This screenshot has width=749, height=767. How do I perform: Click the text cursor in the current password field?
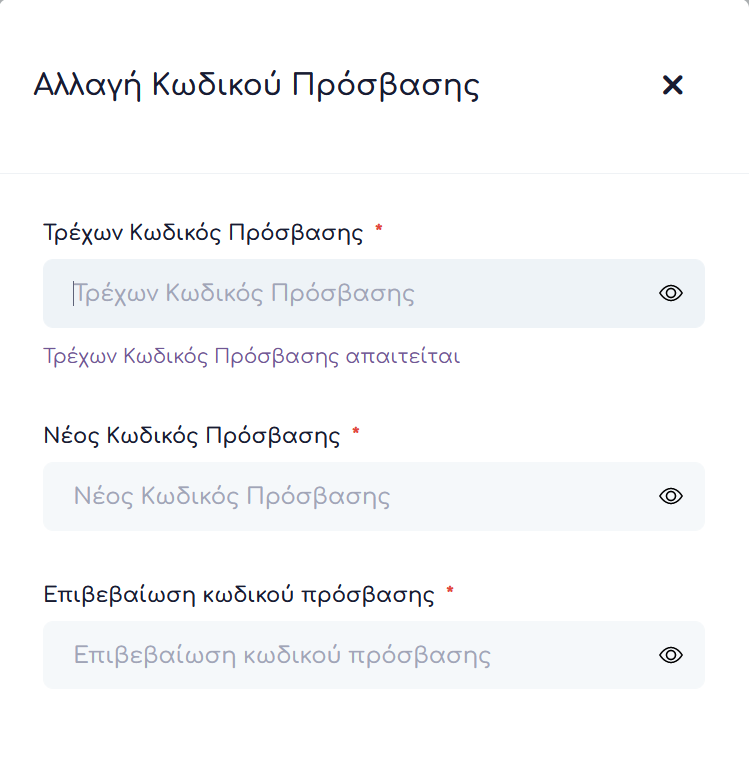(x=73, y=294)
